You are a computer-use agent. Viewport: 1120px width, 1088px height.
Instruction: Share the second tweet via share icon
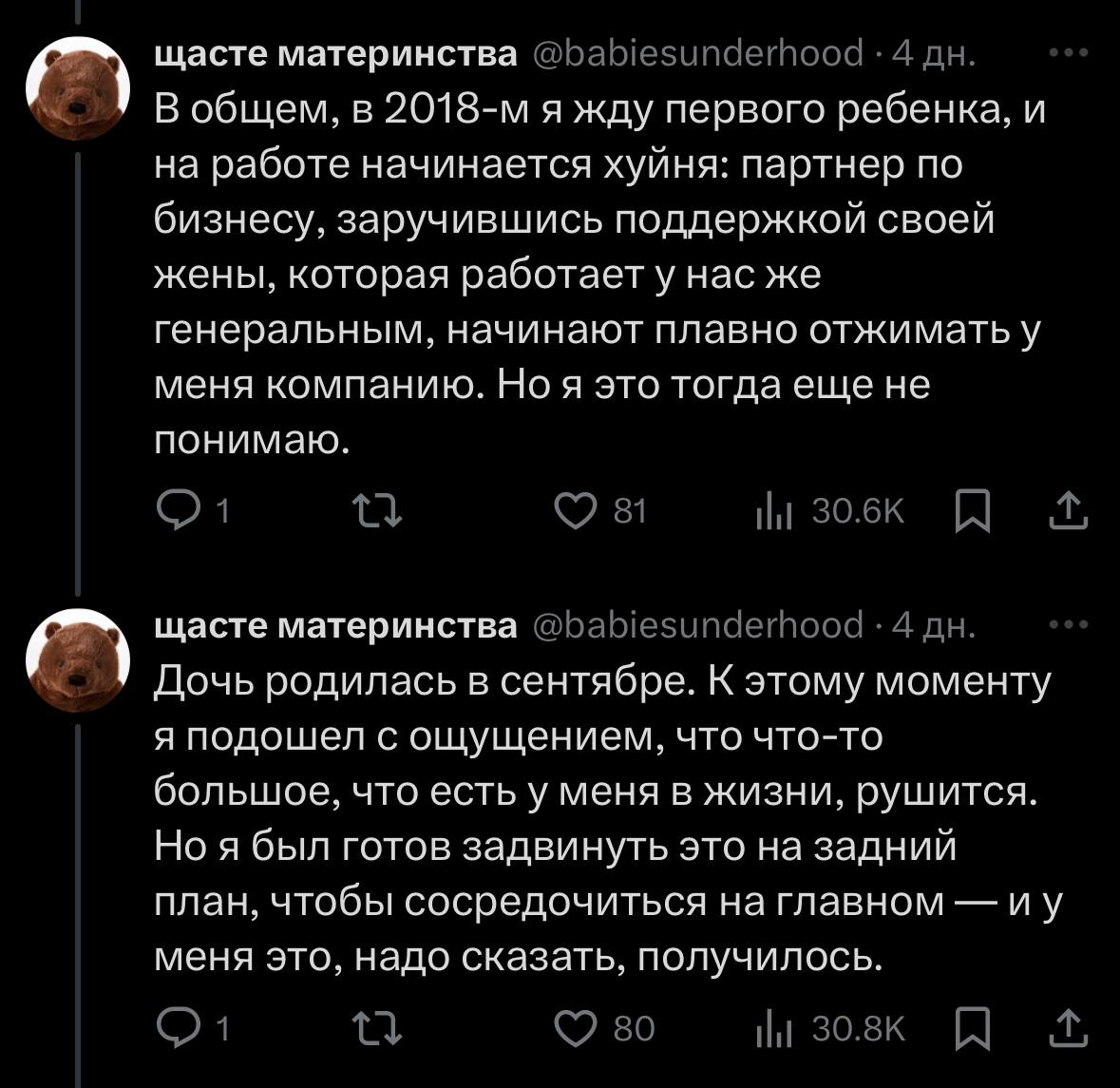coord(1068,1028)
